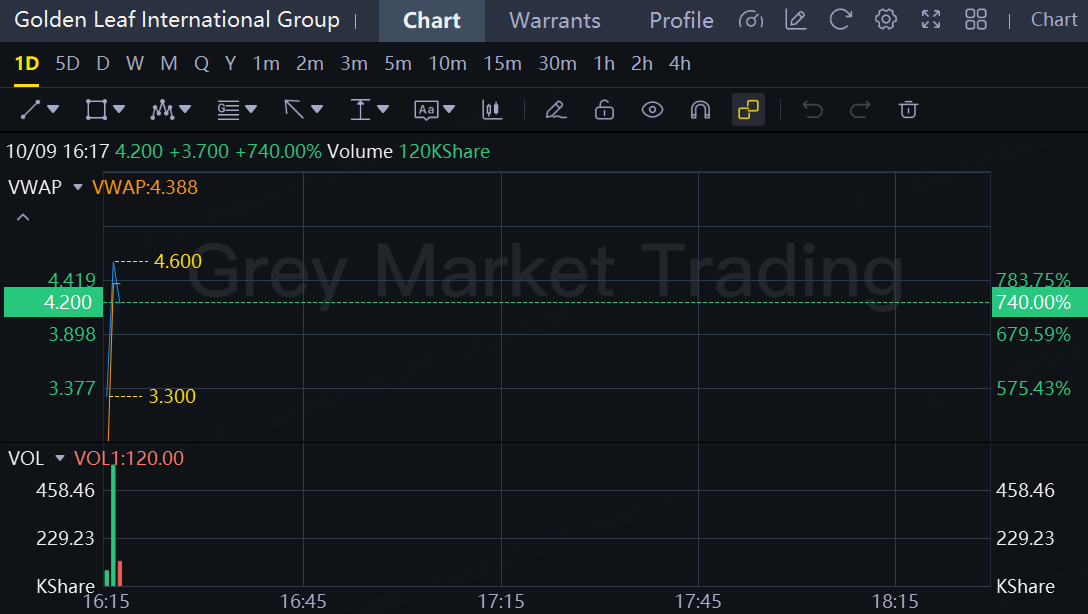Click the 4.600 high price label
1088x614 pixels.
pos(178,262)
